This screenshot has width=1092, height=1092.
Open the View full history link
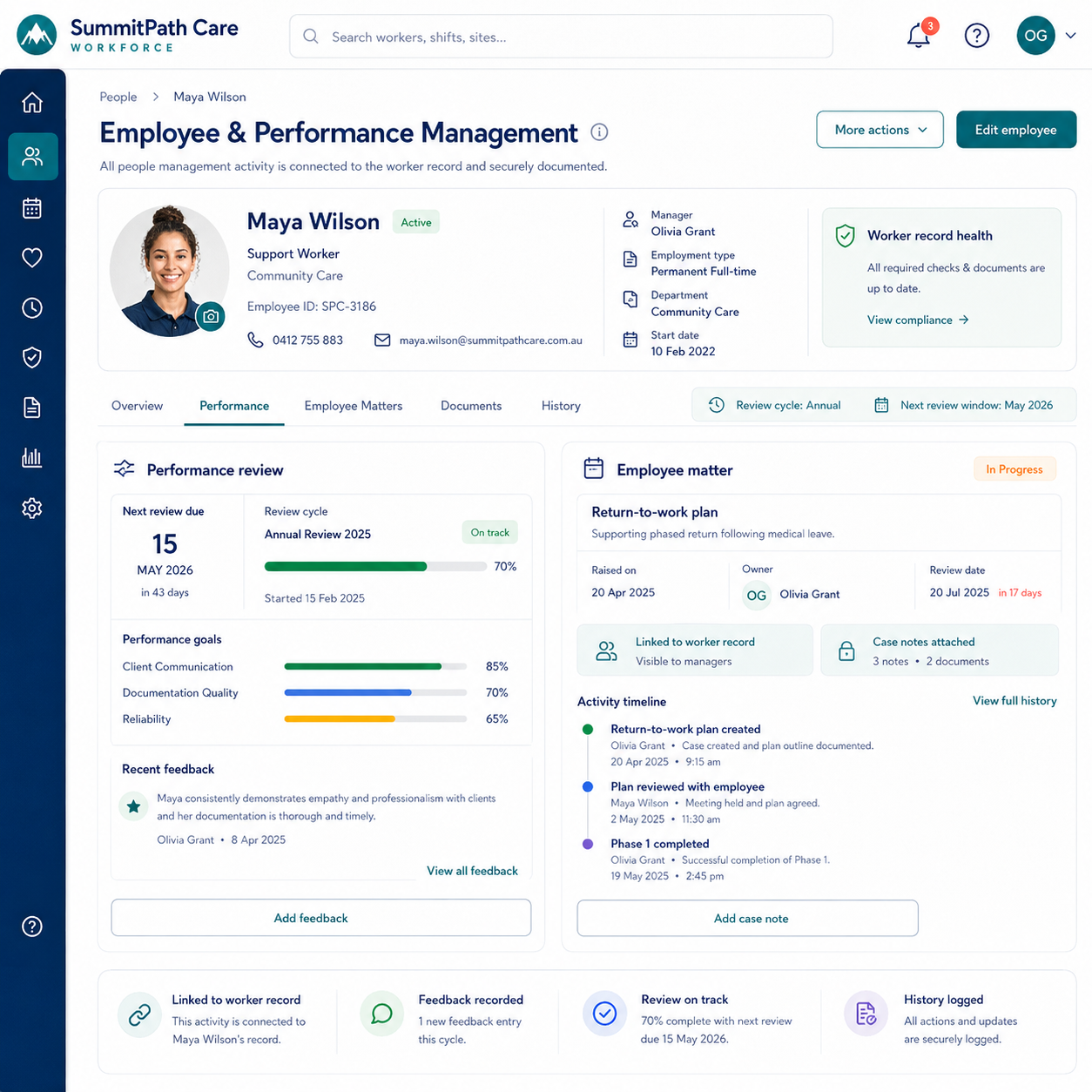tap(1014, 701)
